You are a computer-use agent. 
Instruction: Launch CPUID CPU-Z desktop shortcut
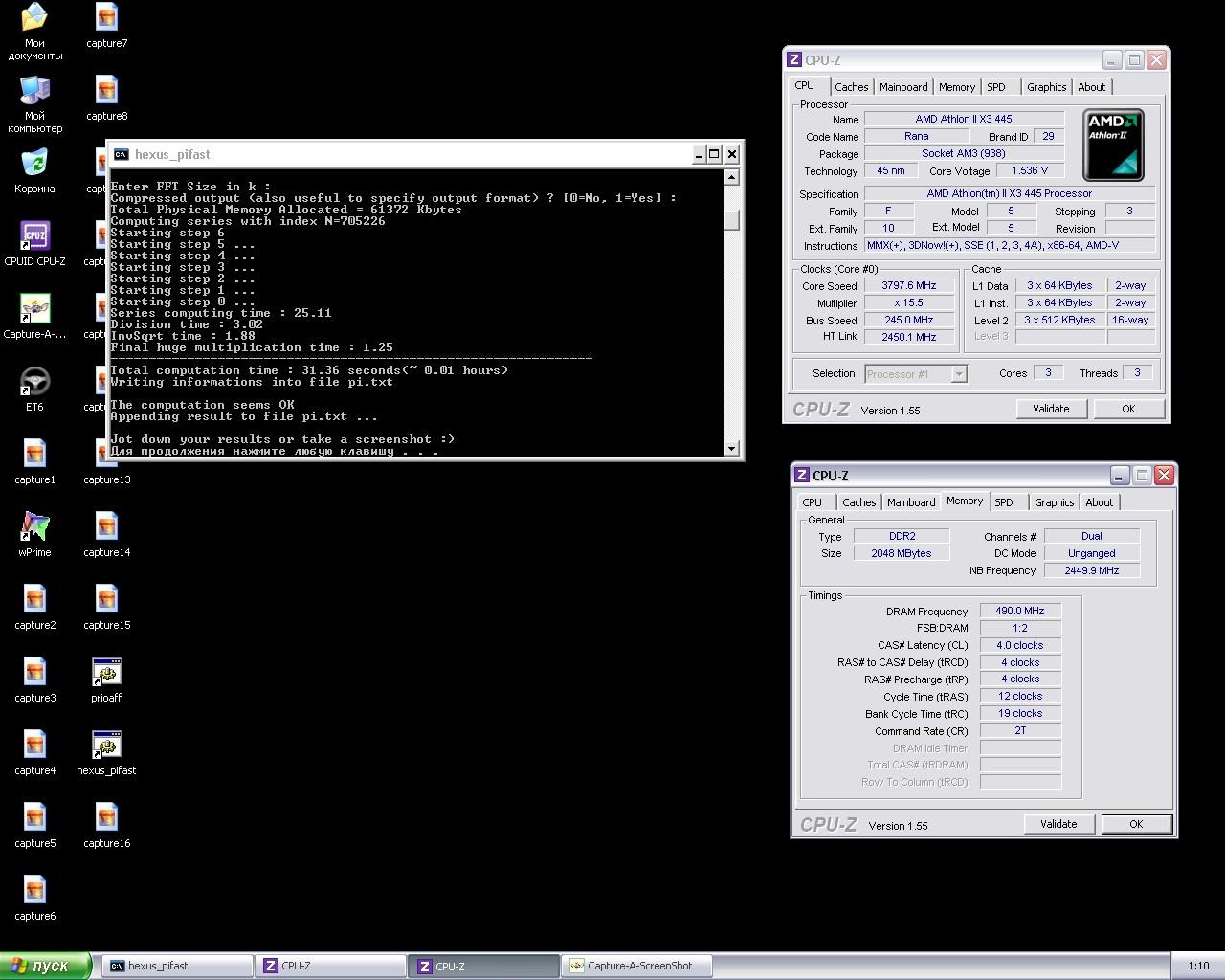point(34,243)
